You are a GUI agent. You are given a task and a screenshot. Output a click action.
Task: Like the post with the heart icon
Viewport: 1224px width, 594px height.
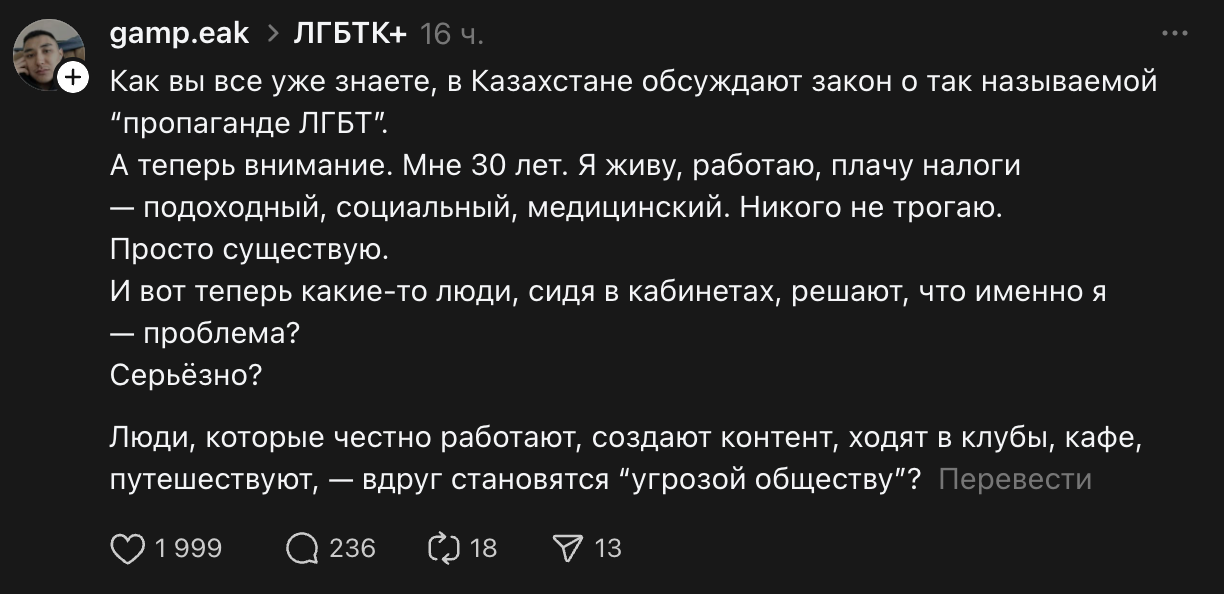pos(127,548)
